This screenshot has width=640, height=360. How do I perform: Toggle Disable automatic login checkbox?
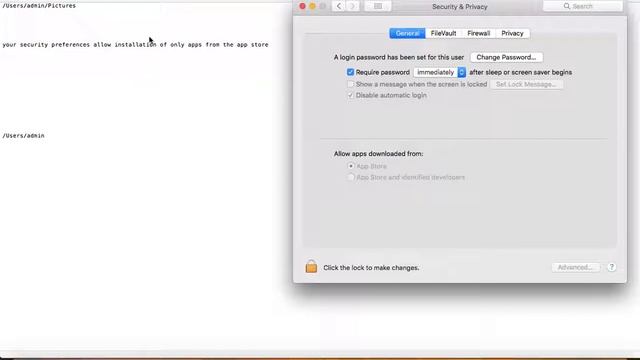click(350, 95)
